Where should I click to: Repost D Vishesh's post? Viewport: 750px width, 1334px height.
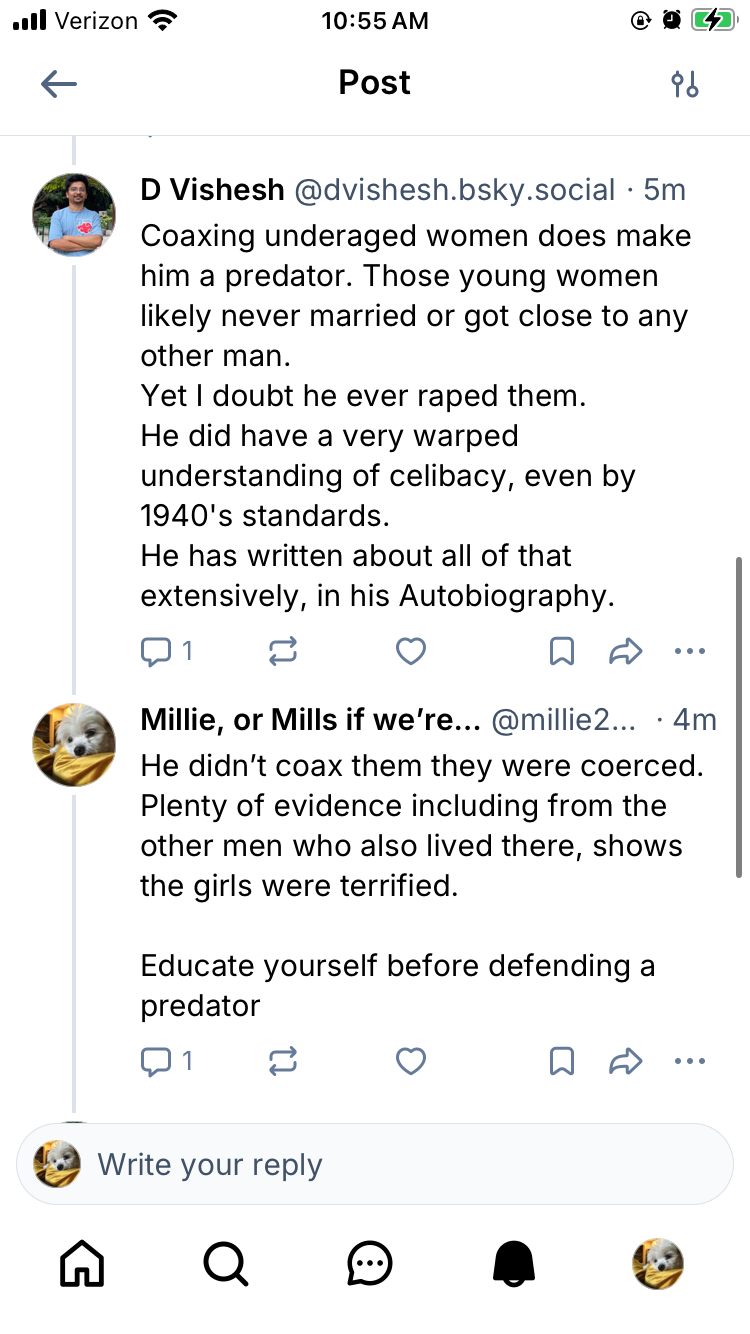(x=284, y=652)
